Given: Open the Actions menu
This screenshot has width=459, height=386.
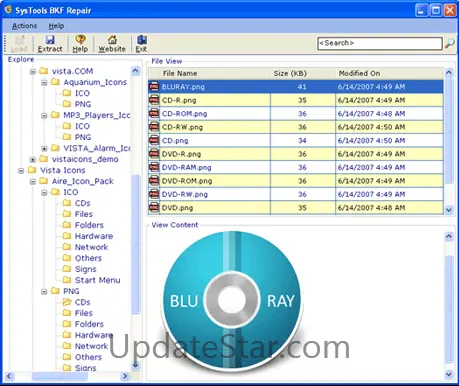Looking at the screenshot, I should click(24, 26).
